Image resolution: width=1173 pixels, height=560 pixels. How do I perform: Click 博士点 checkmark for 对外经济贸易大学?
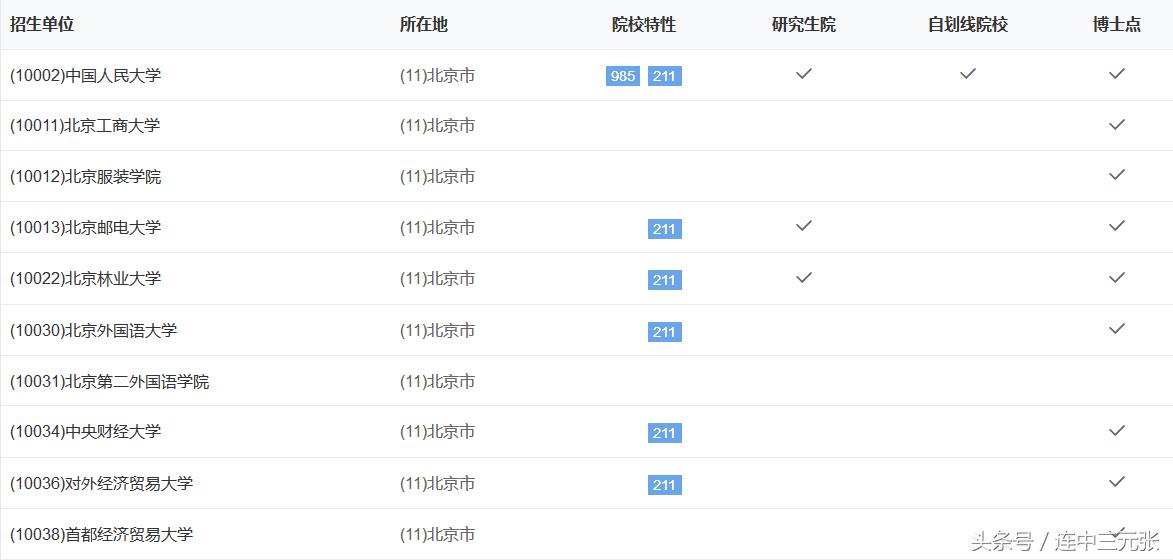(x=1117, y=481)
